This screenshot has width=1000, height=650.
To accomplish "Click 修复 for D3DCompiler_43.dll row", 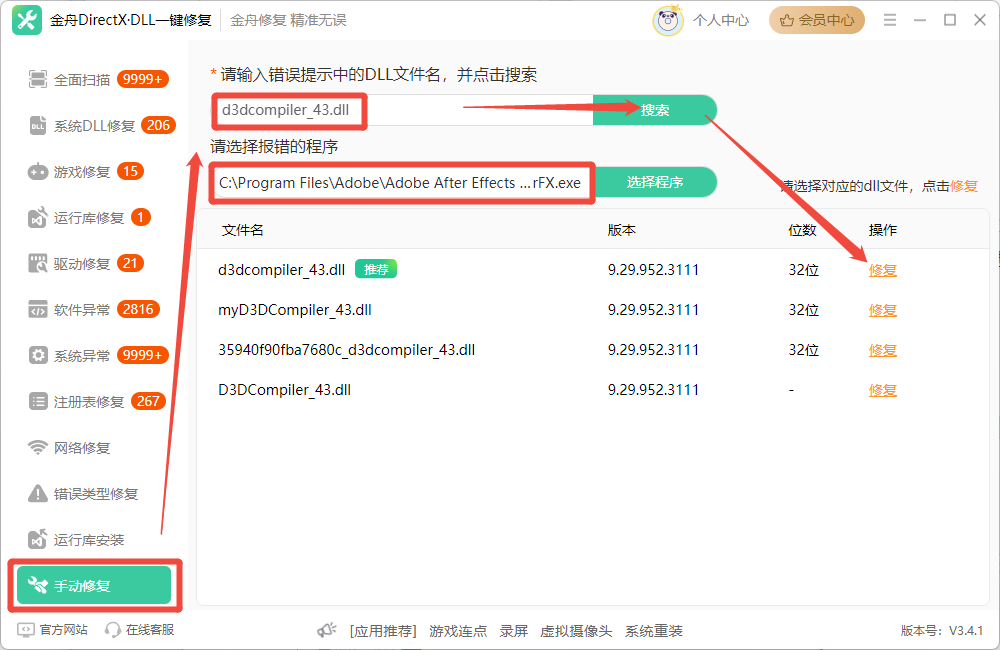I will (x=883, y=390).
